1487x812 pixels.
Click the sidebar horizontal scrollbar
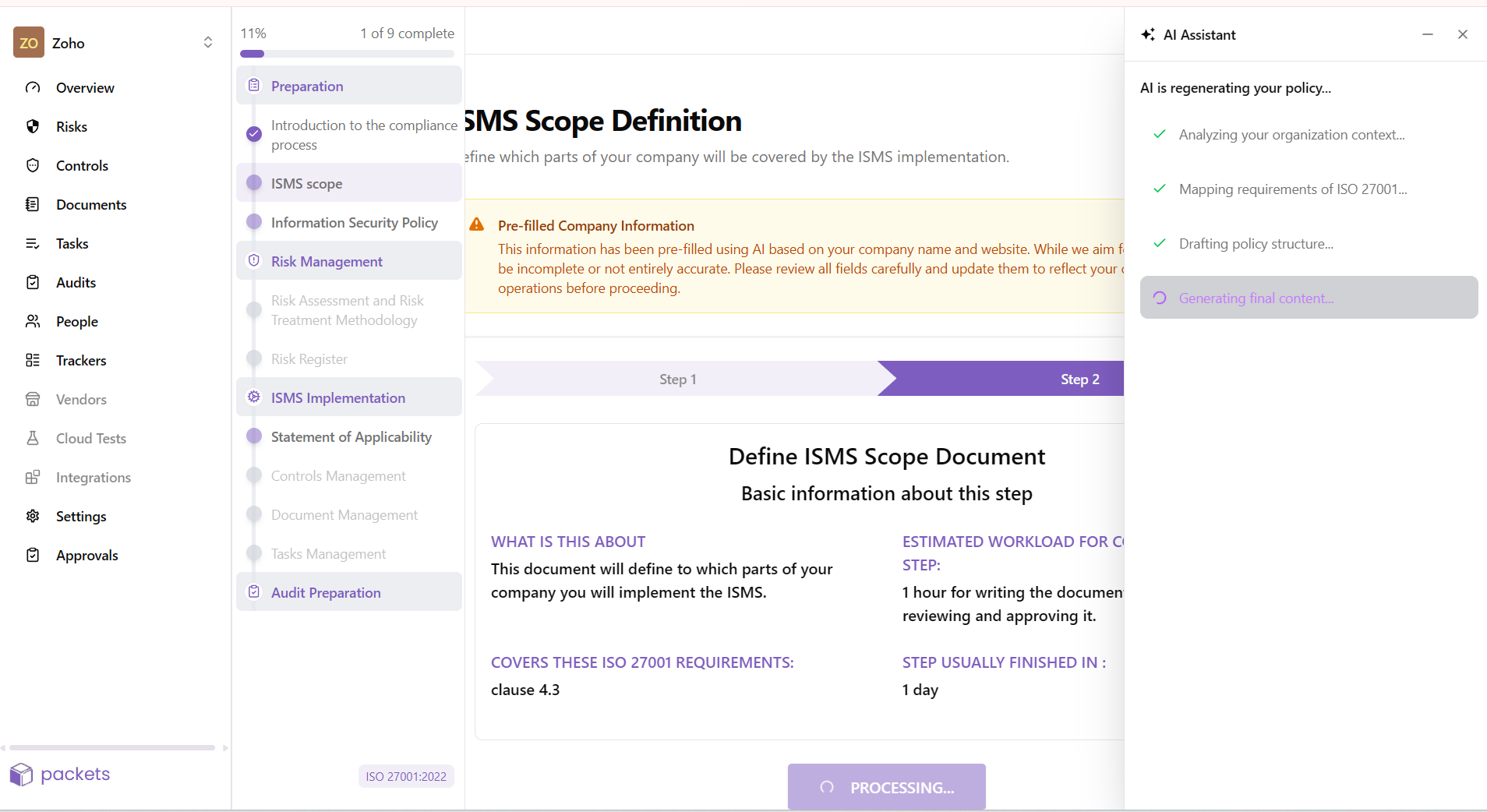(111, 747)
